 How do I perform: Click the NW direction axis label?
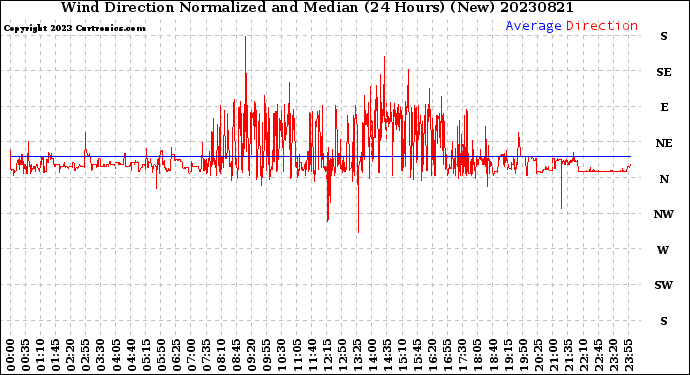point(664,214)
